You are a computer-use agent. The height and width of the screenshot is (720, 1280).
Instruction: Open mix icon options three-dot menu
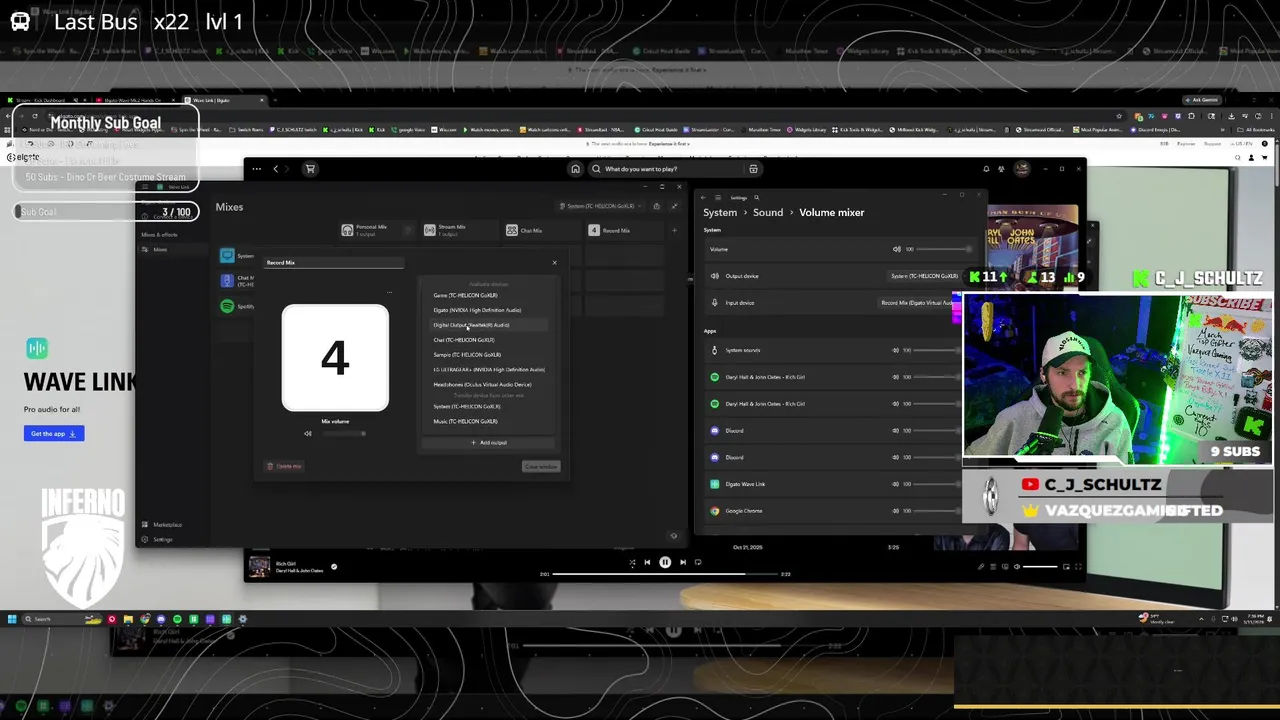click(x=389, y=293)
